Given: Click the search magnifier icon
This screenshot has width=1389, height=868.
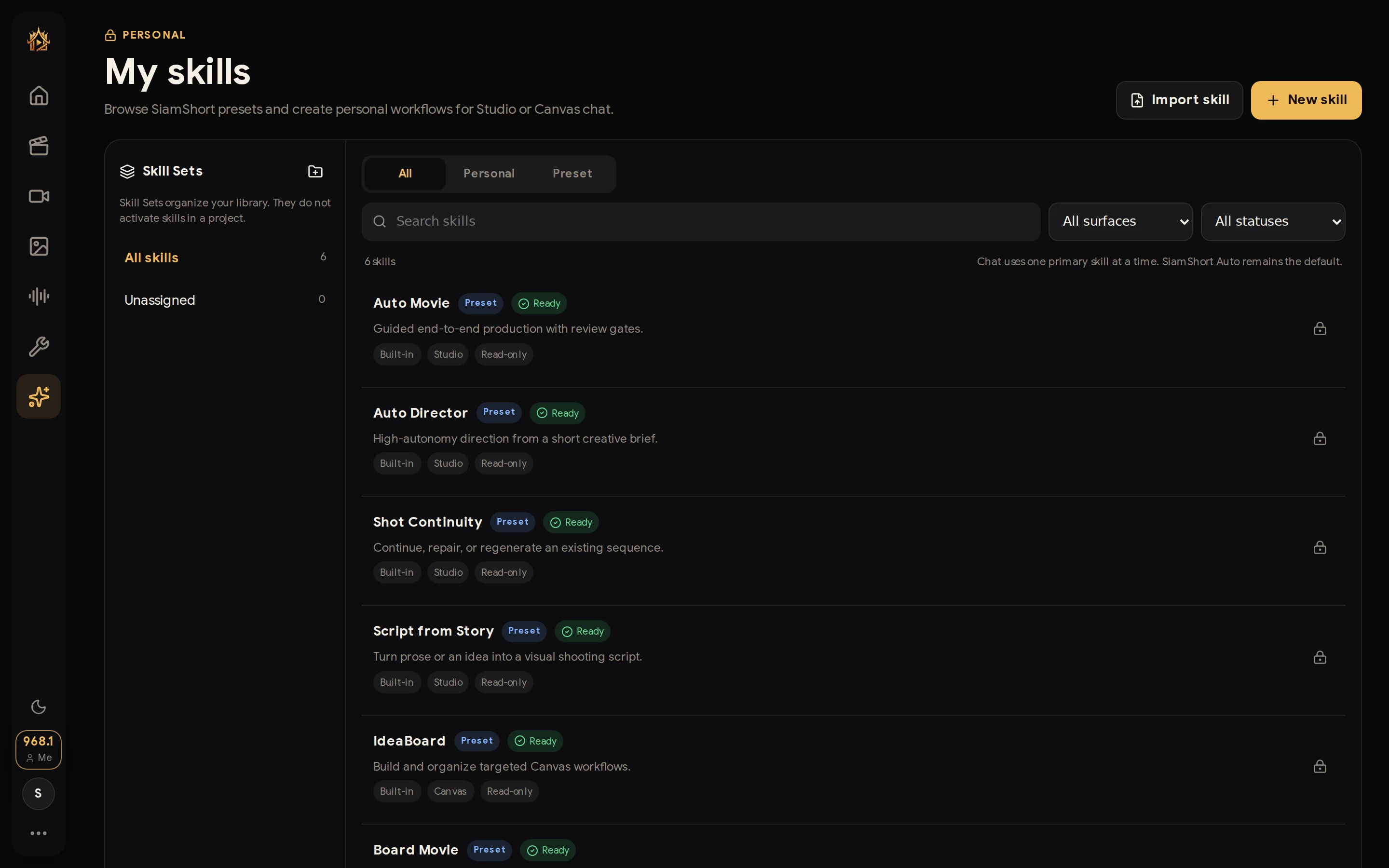Looking at the screenshot, I should [x=380, y=222].
